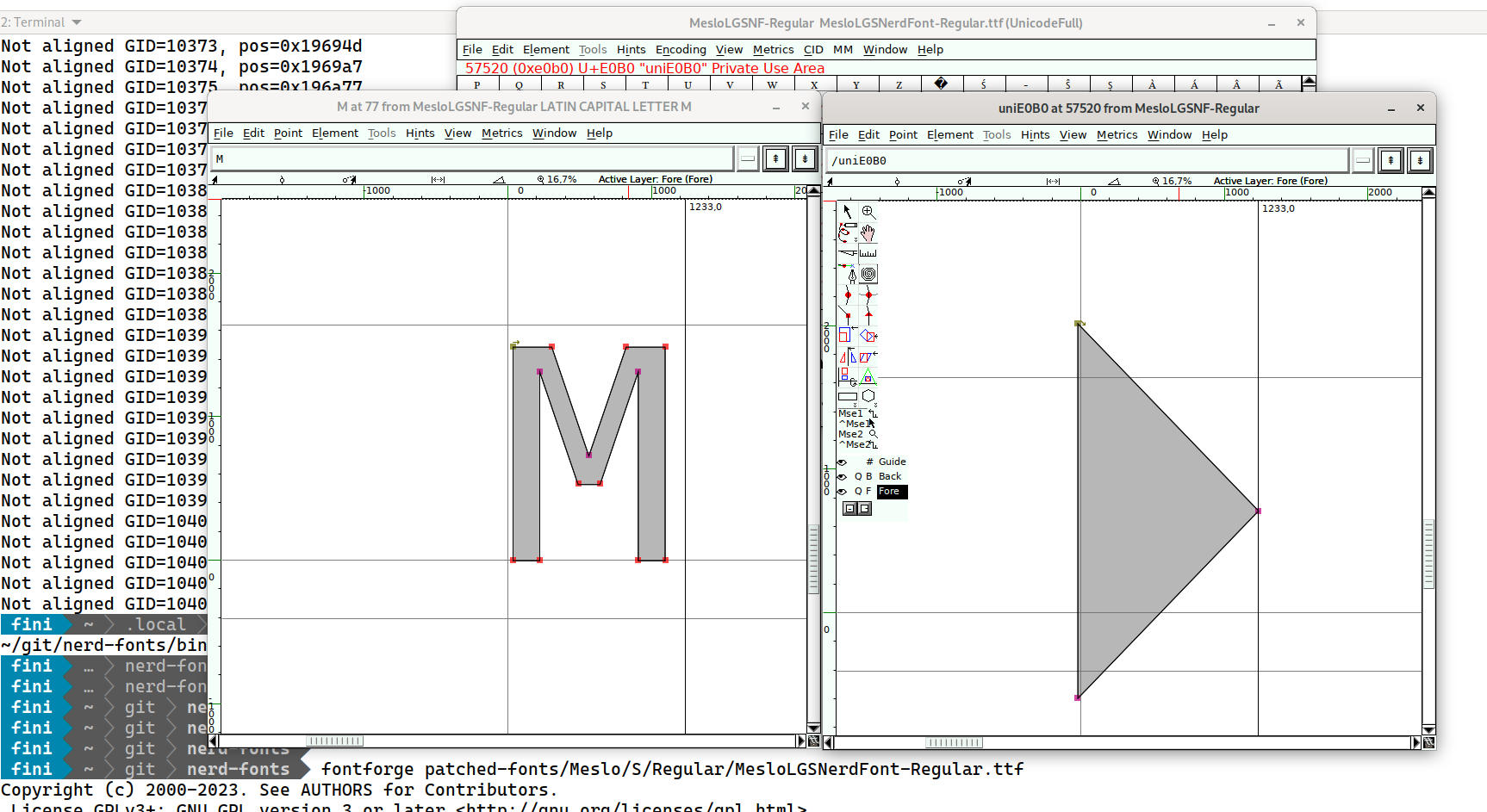The width and height of the screenshot is (1487, 812).
Task: Select the Knife tool to cut splines
Action: coord(847,252)
